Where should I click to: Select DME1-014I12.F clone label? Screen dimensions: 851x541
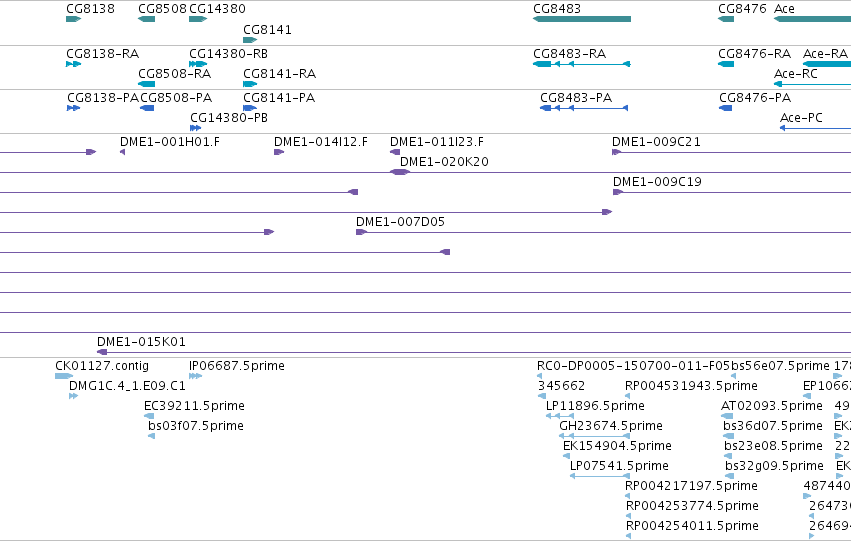pyautogui.click(x=321, y=142)
